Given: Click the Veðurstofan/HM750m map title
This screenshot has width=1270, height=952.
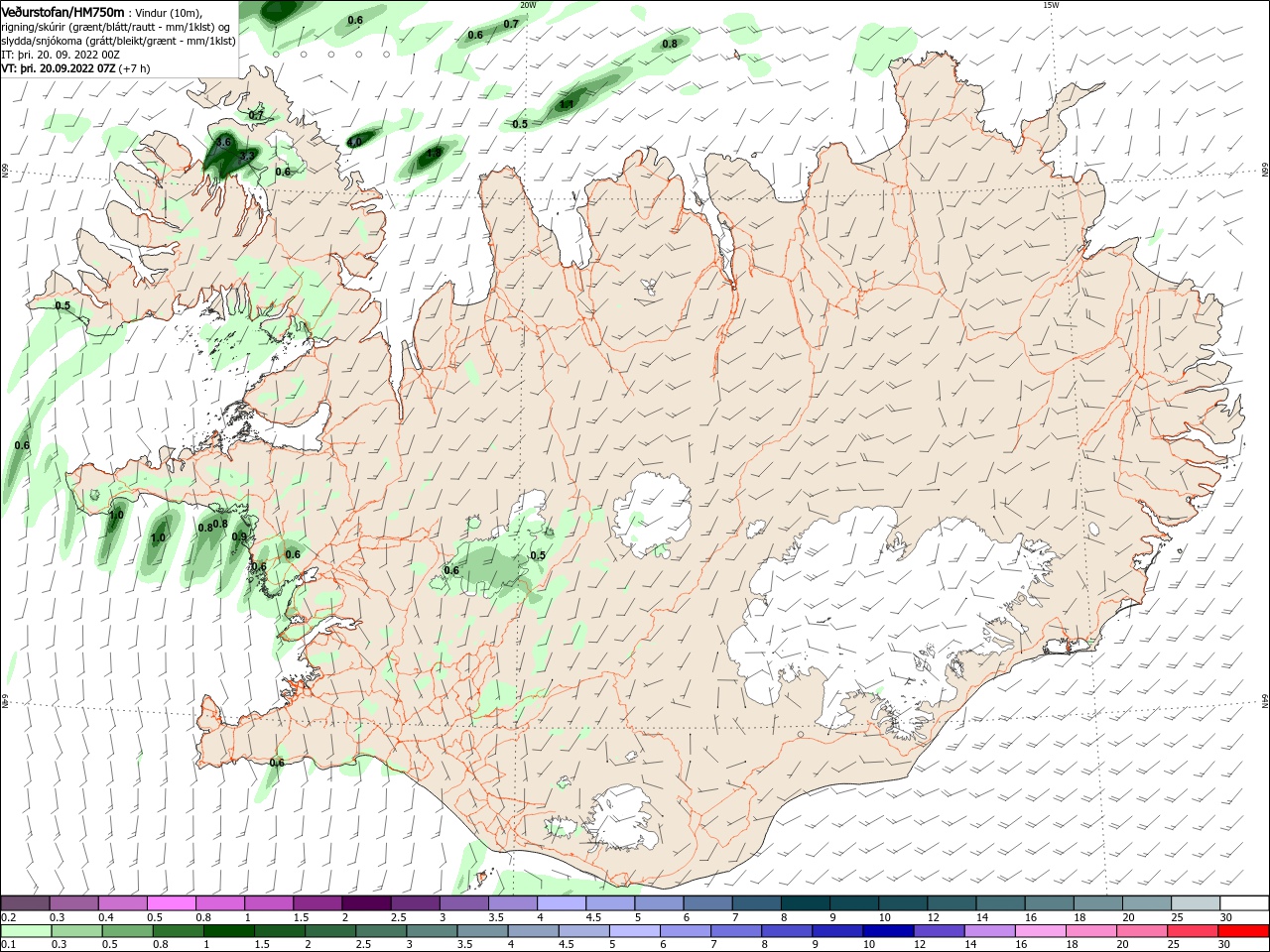Looking at the screenshot, I should [63, 12].
